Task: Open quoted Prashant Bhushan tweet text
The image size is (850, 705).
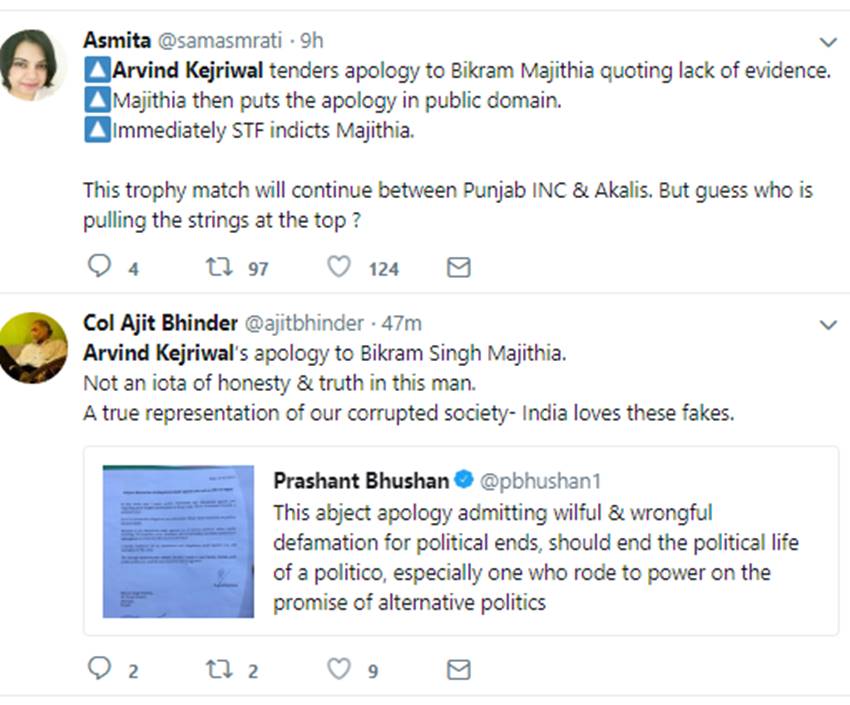Action: click(x=537, y=558)
